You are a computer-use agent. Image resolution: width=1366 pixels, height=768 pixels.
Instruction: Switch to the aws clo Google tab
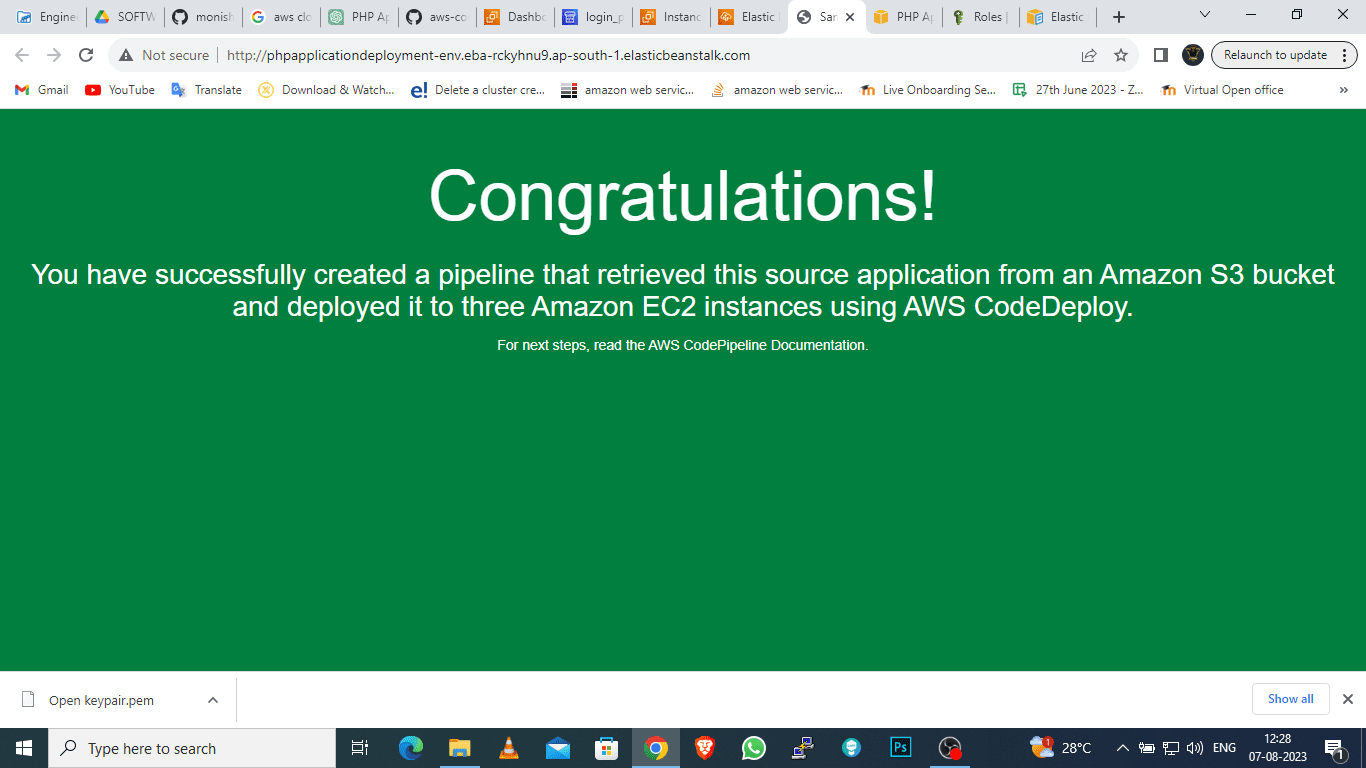(281, 17)
